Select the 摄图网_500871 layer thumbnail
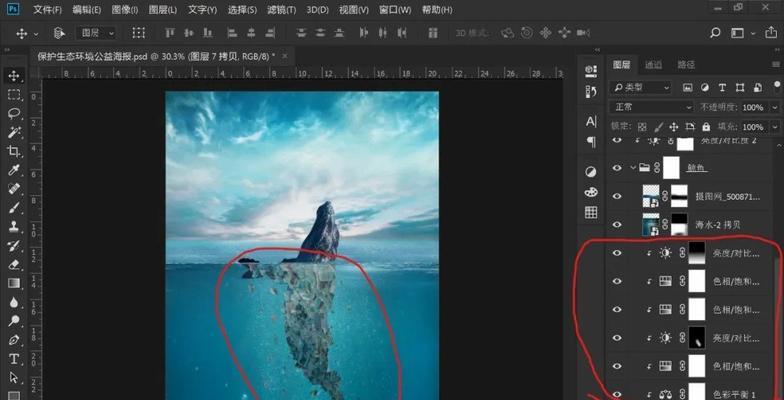 651,196
